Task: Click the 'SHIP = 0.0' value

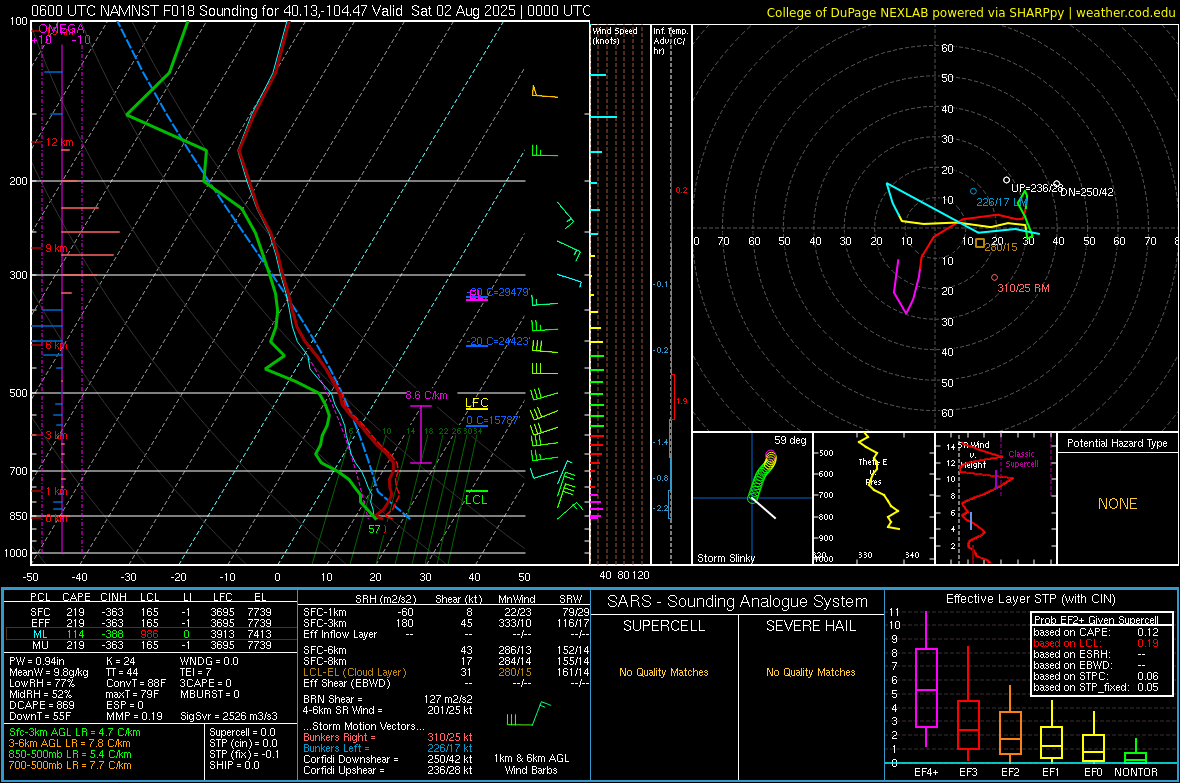Action: [234, 766]
